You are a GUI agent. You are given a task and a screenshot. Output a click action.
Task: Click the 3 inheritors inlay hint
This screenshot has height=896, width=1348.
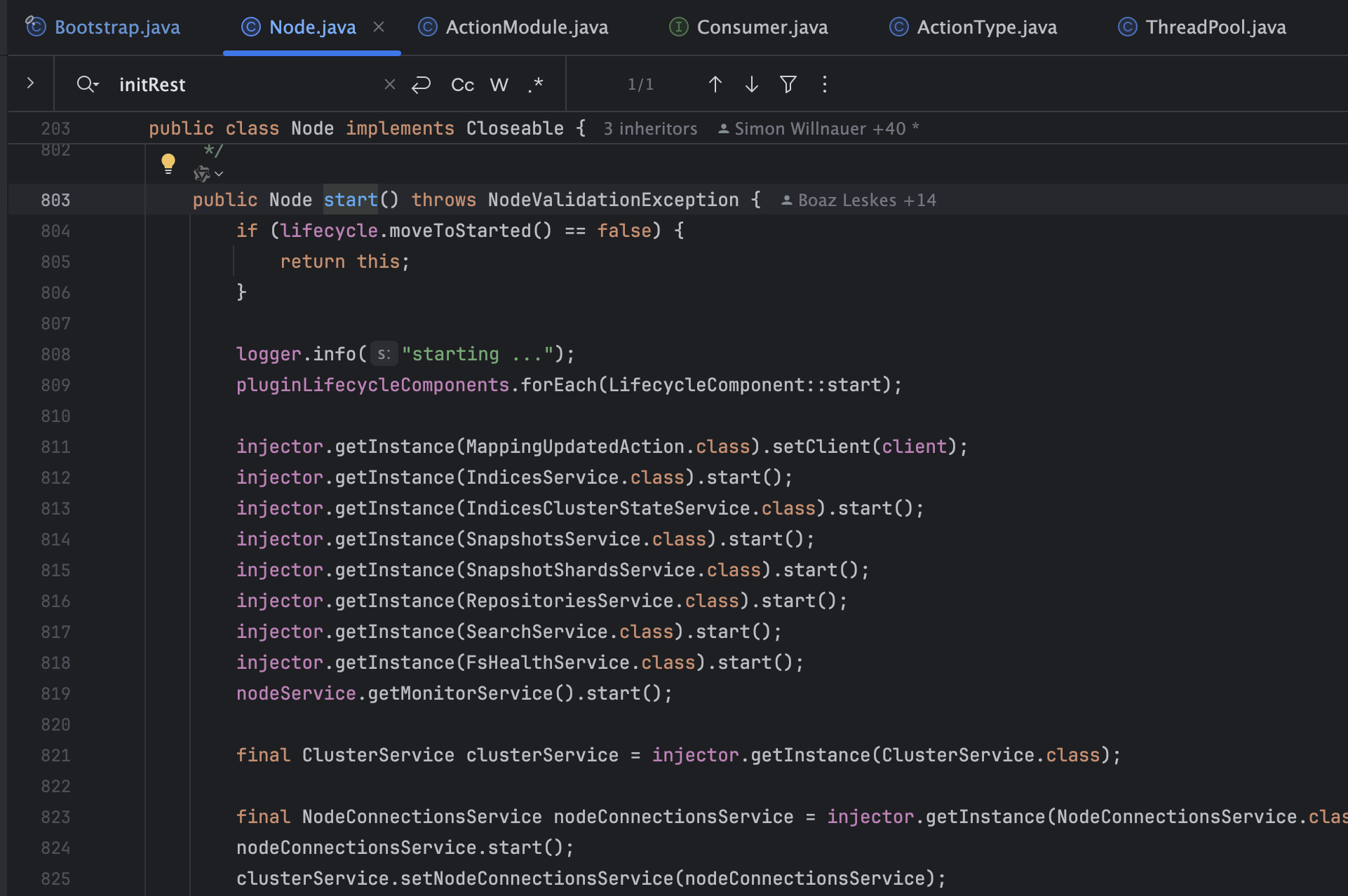click(x=651, y=128)
